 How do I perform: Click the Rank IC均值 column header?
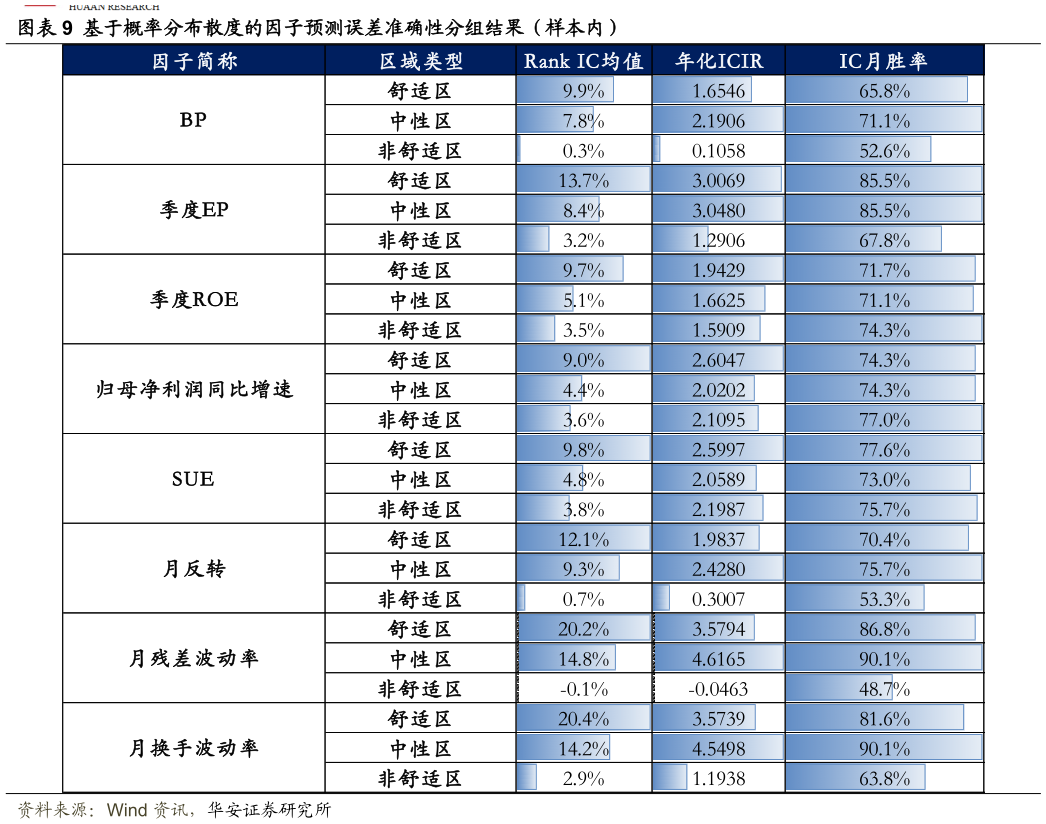584,61
